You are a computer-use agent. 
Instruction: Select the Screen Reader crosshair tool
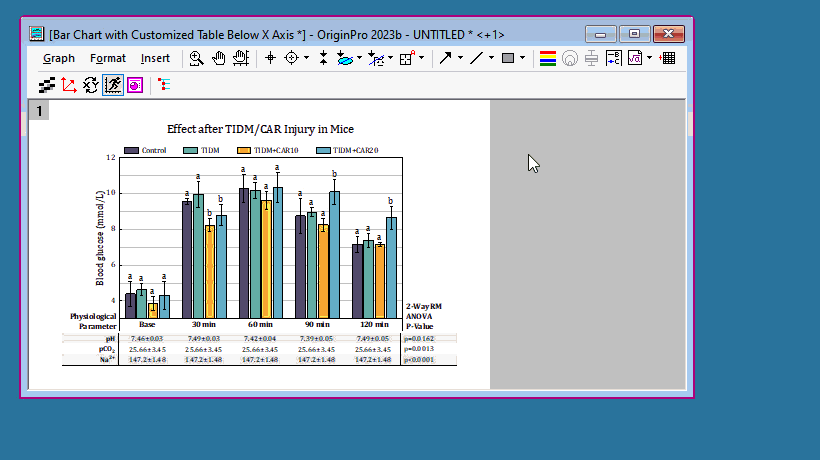(269, 58)
